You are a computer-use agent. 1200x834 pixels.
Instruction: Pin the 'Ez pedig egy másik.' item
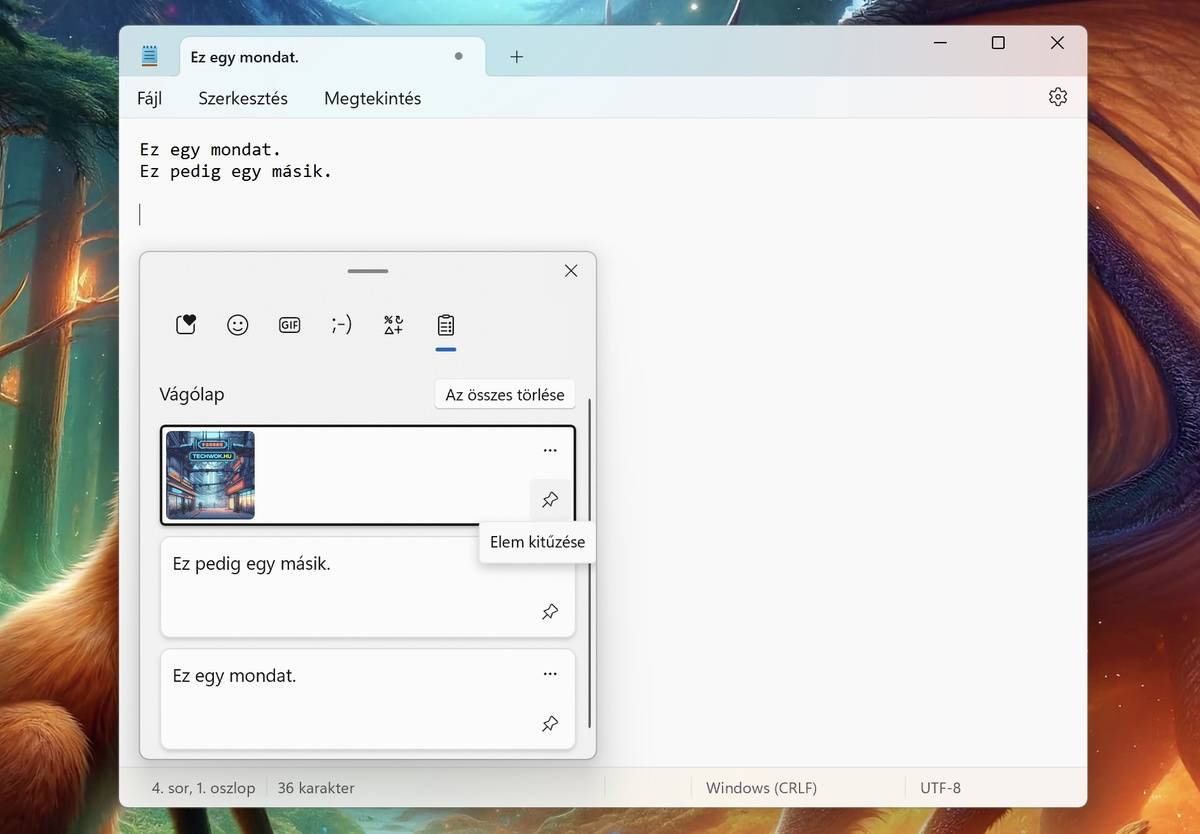[x=550, y=612]
